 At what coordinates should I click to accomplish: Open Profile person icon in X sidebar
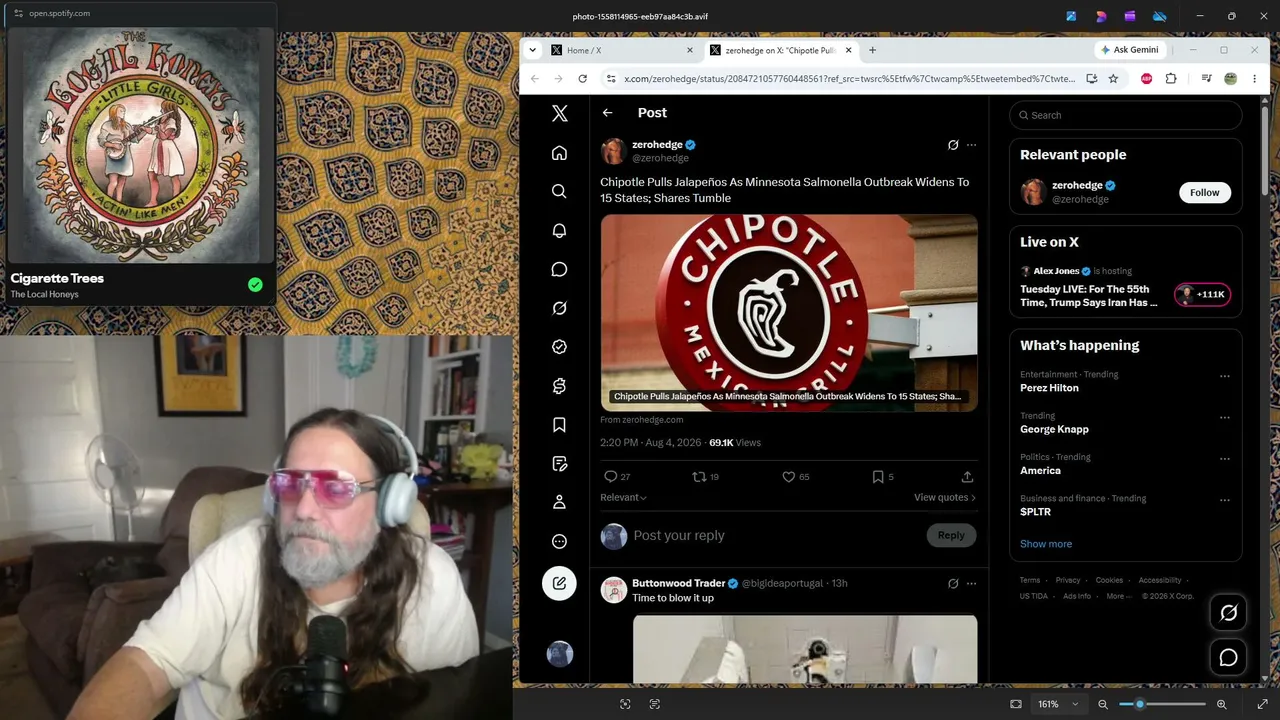559,502
